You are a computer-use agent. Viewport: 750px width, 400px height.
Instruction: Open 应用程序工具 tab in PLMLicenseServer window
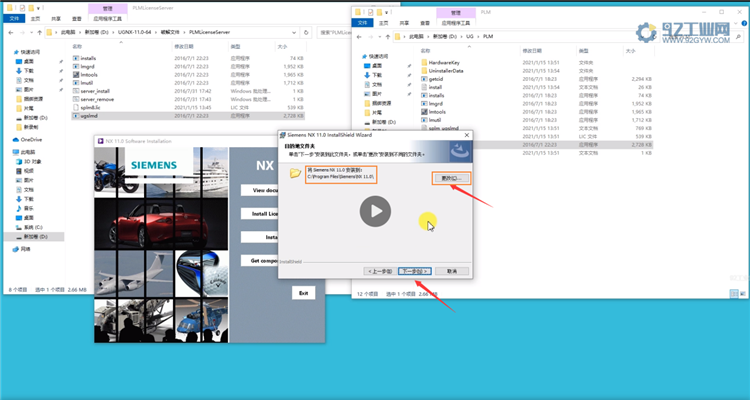(108, 19)
